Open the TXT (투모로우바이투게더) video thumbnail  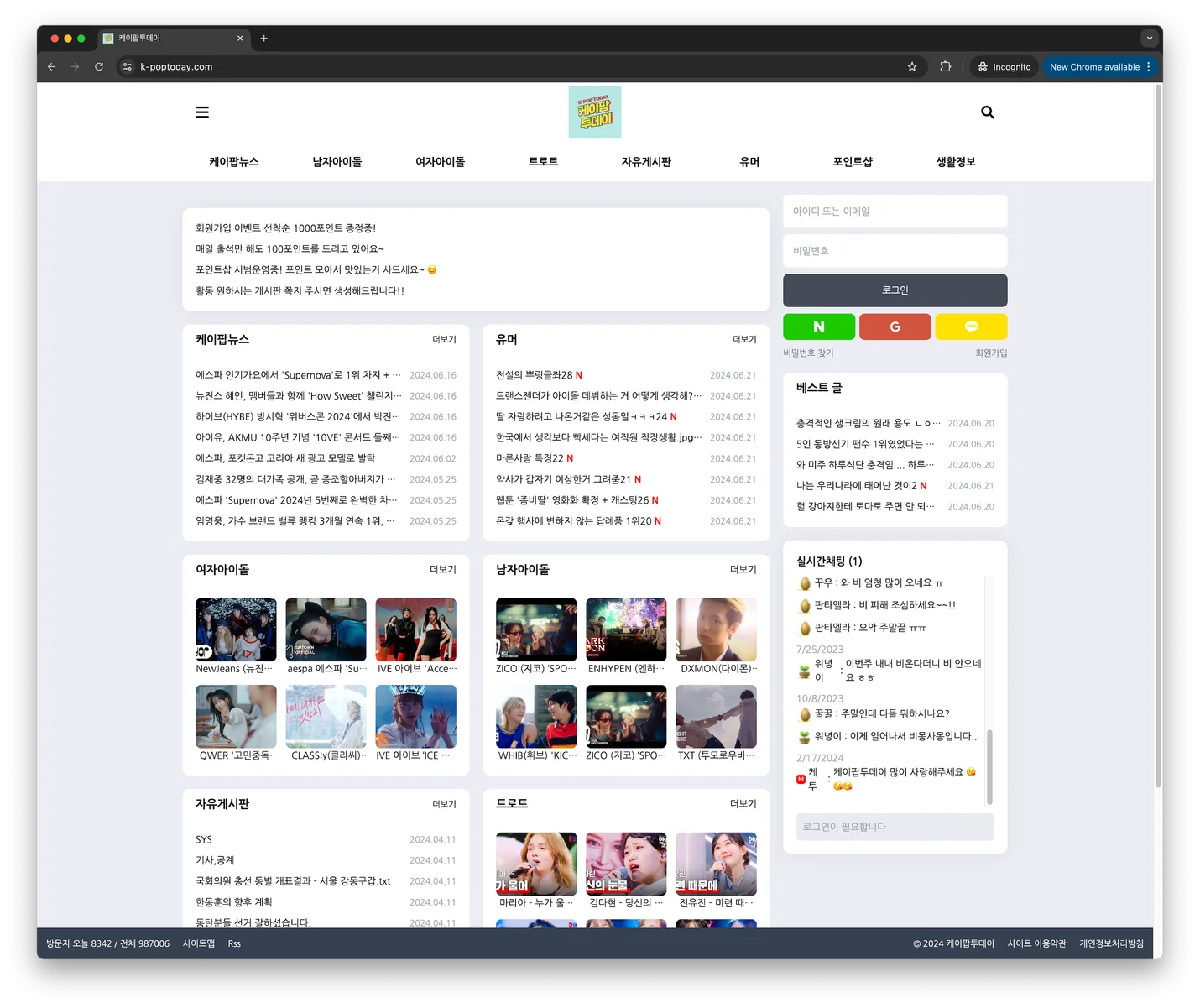pyautogui.click(x=716, y=716)
